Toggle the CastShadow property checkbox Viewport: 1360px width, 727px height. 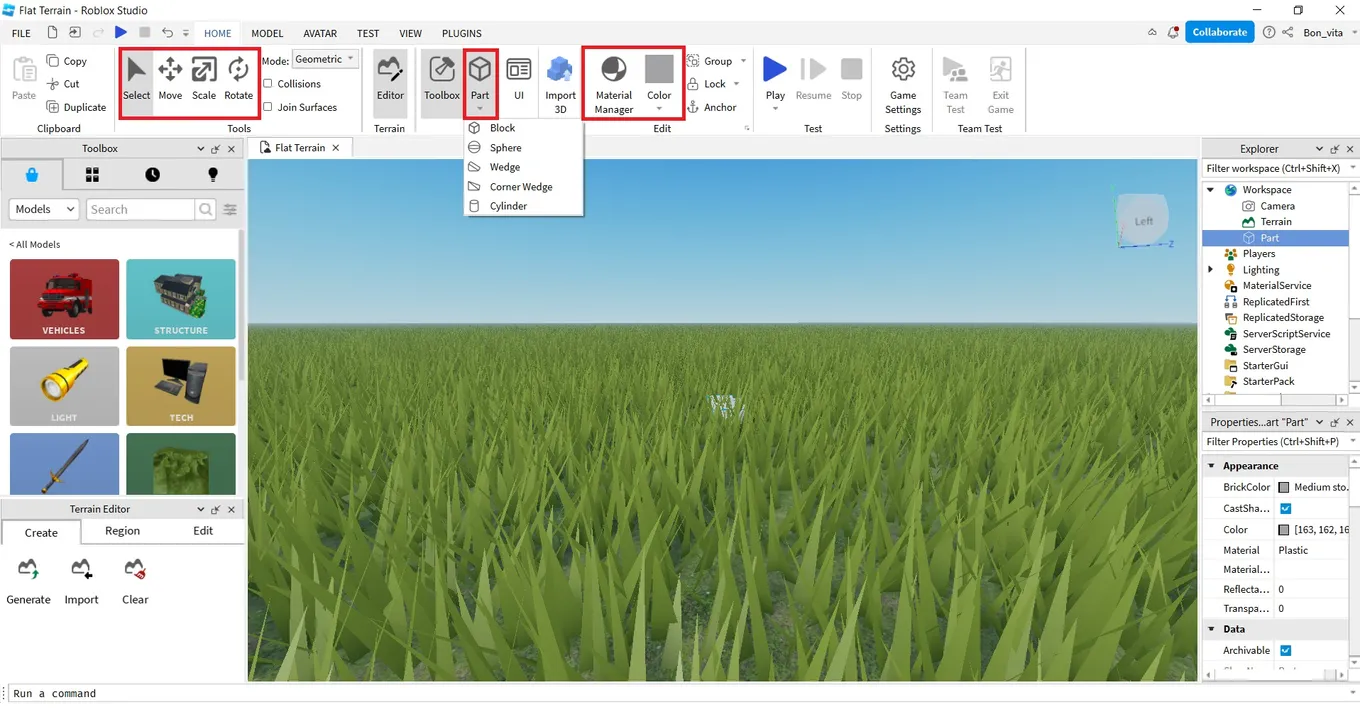coord(1286,509)
